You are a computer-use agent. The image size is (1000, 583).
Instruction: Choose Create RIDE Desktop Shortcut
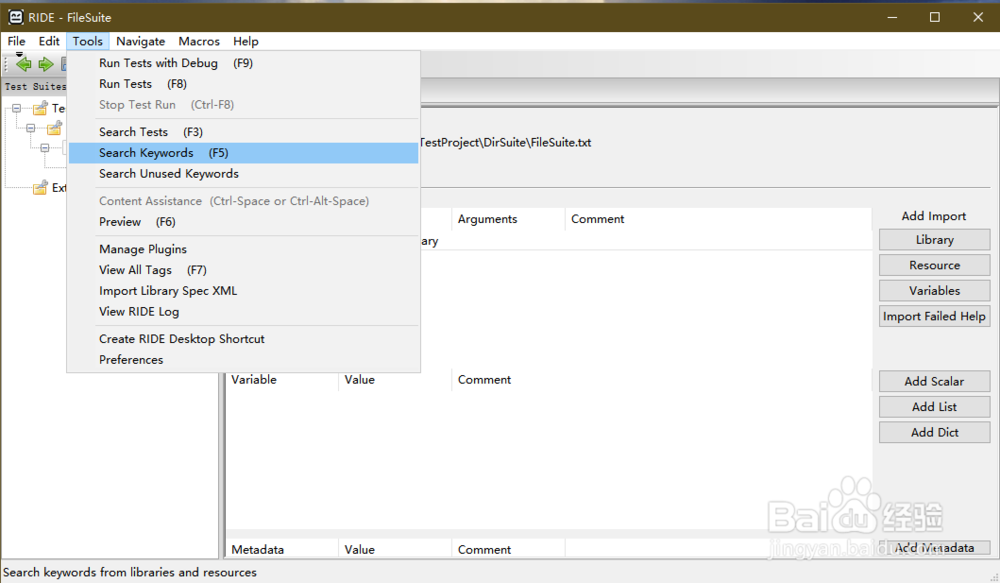(x=243, y=339)
